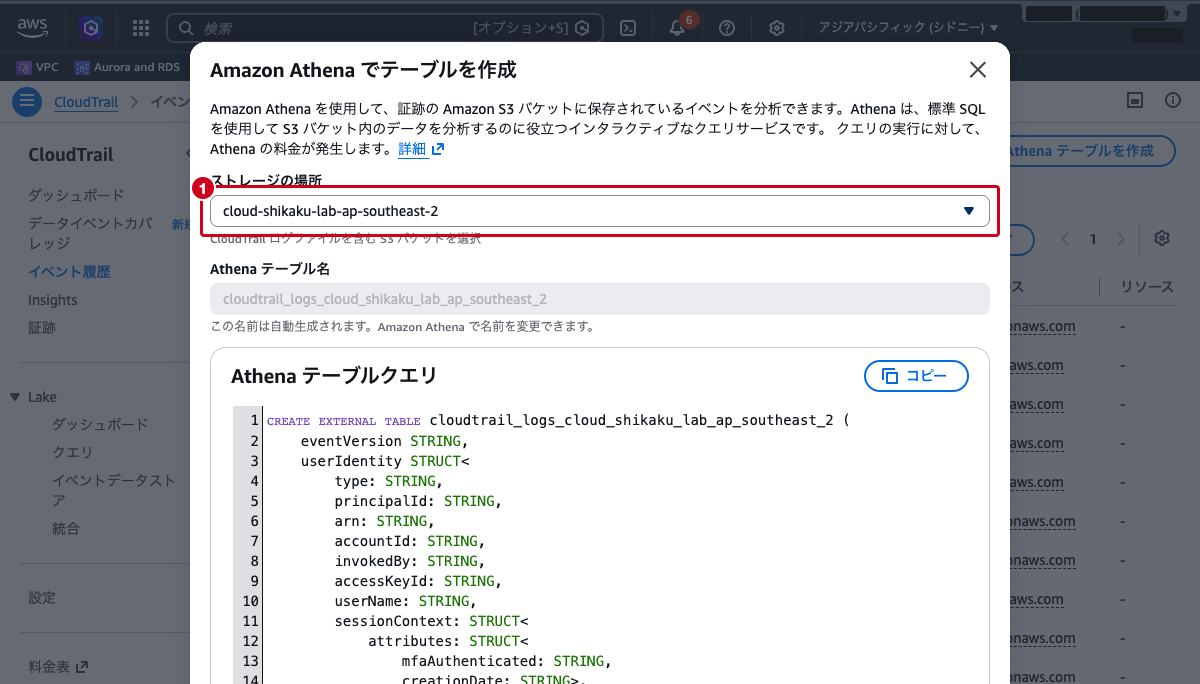Open 統合 in the Lake section
The height and width of the screenshot is (684, 1200).
(66, 528)
